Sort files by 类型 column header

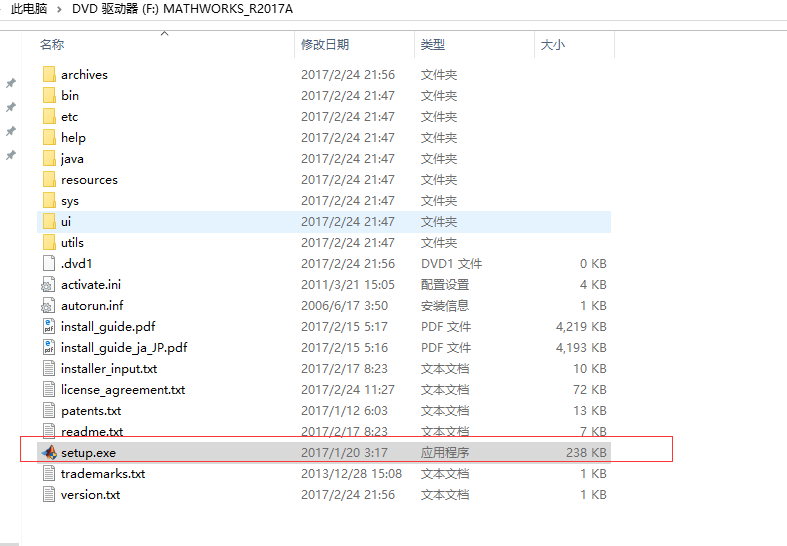433,45
